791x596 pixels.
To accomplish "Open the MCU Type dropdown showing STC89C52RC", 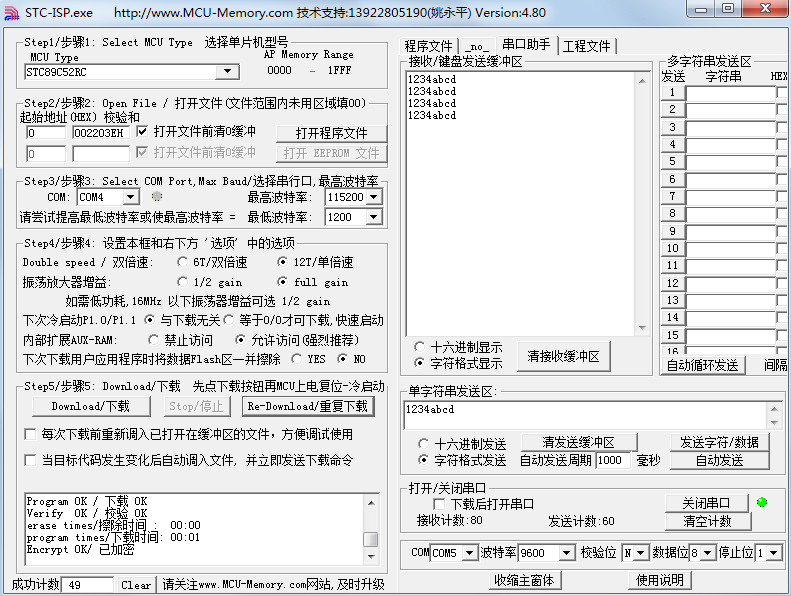I will pos(228,72).
